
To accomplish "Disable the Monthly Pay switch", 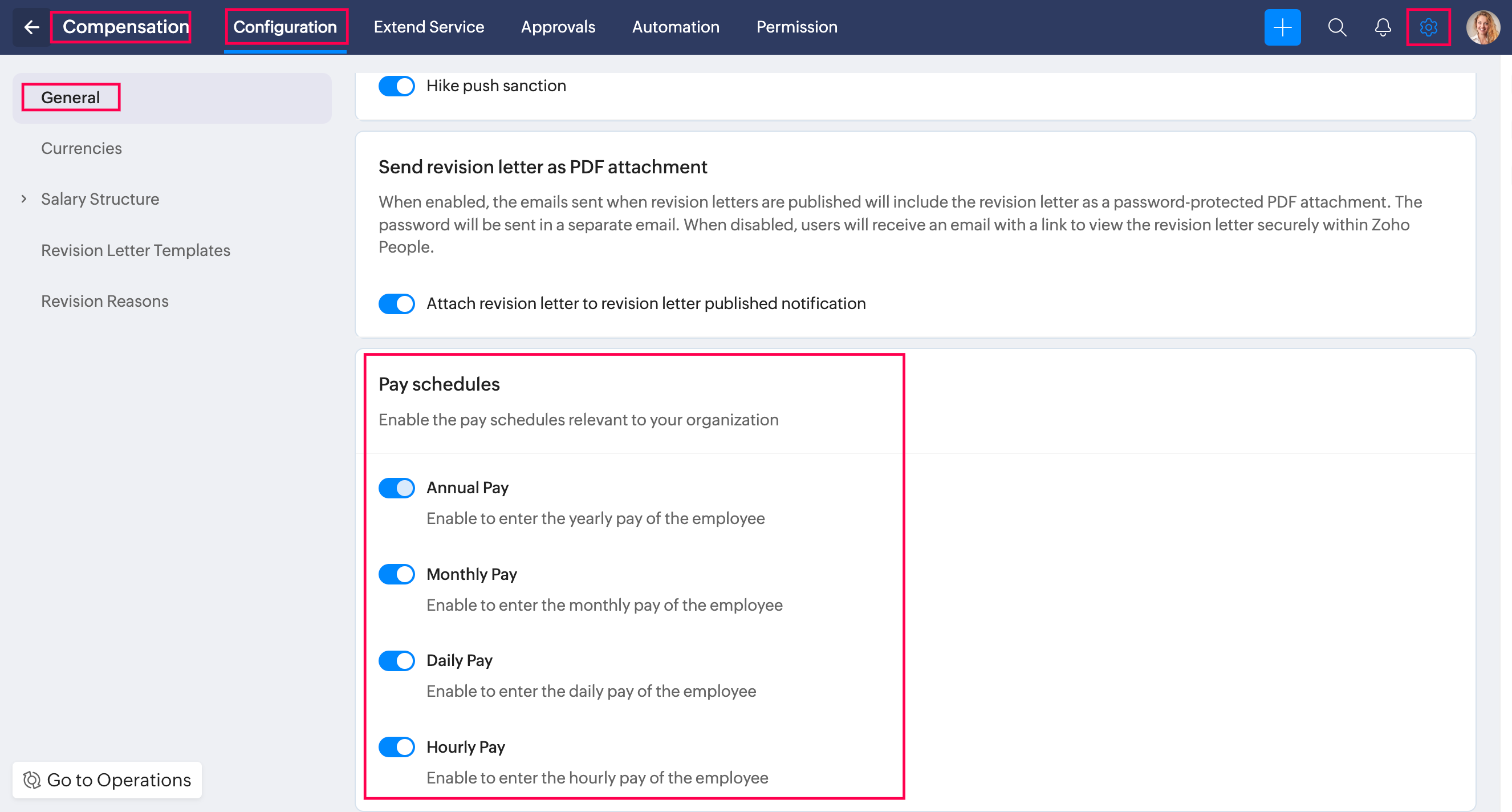I will tap(396, 574).
